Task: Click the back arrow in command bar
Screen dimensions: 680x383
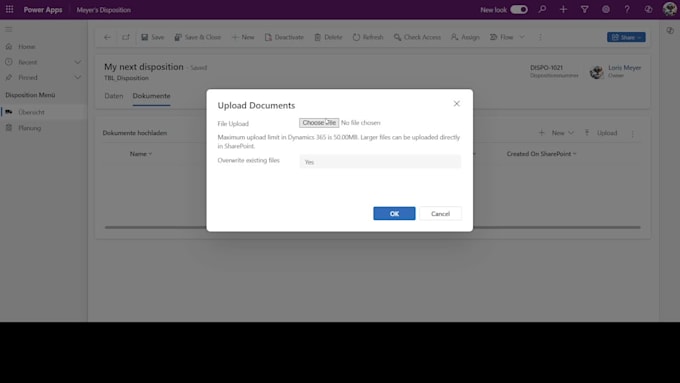Action: 107,37
